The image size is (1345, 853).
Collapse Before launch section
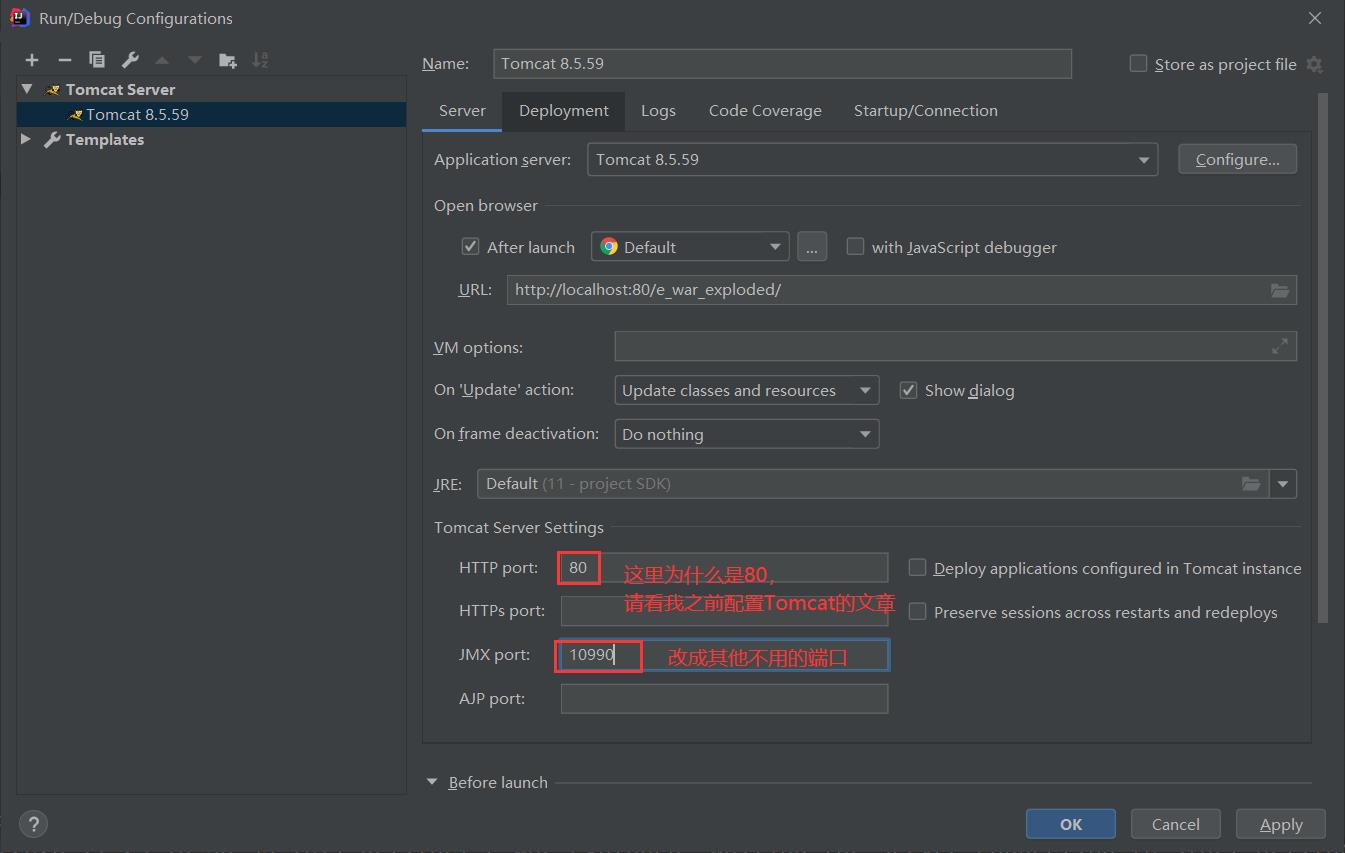[x=432, y=782]
